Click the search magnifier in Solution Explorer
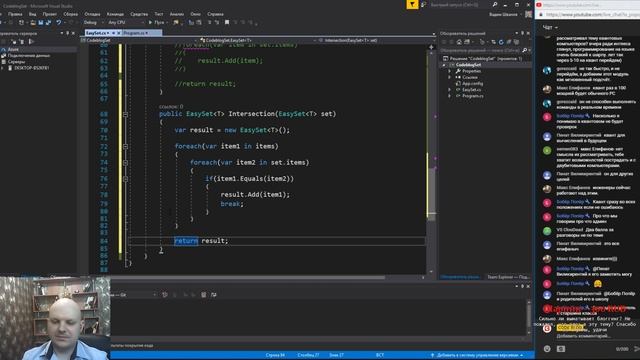640x360 pixels. 524,50
